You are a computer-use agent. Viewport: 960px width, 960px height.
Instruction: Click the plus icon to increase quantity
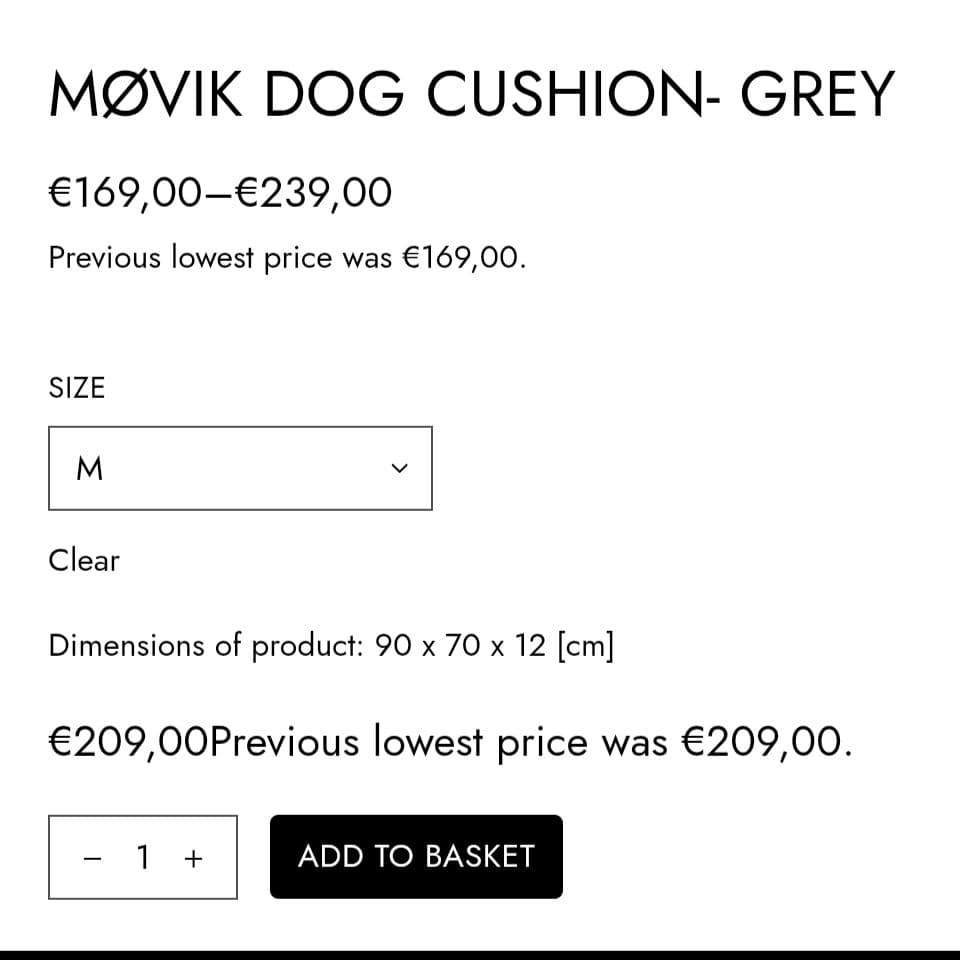192,857
